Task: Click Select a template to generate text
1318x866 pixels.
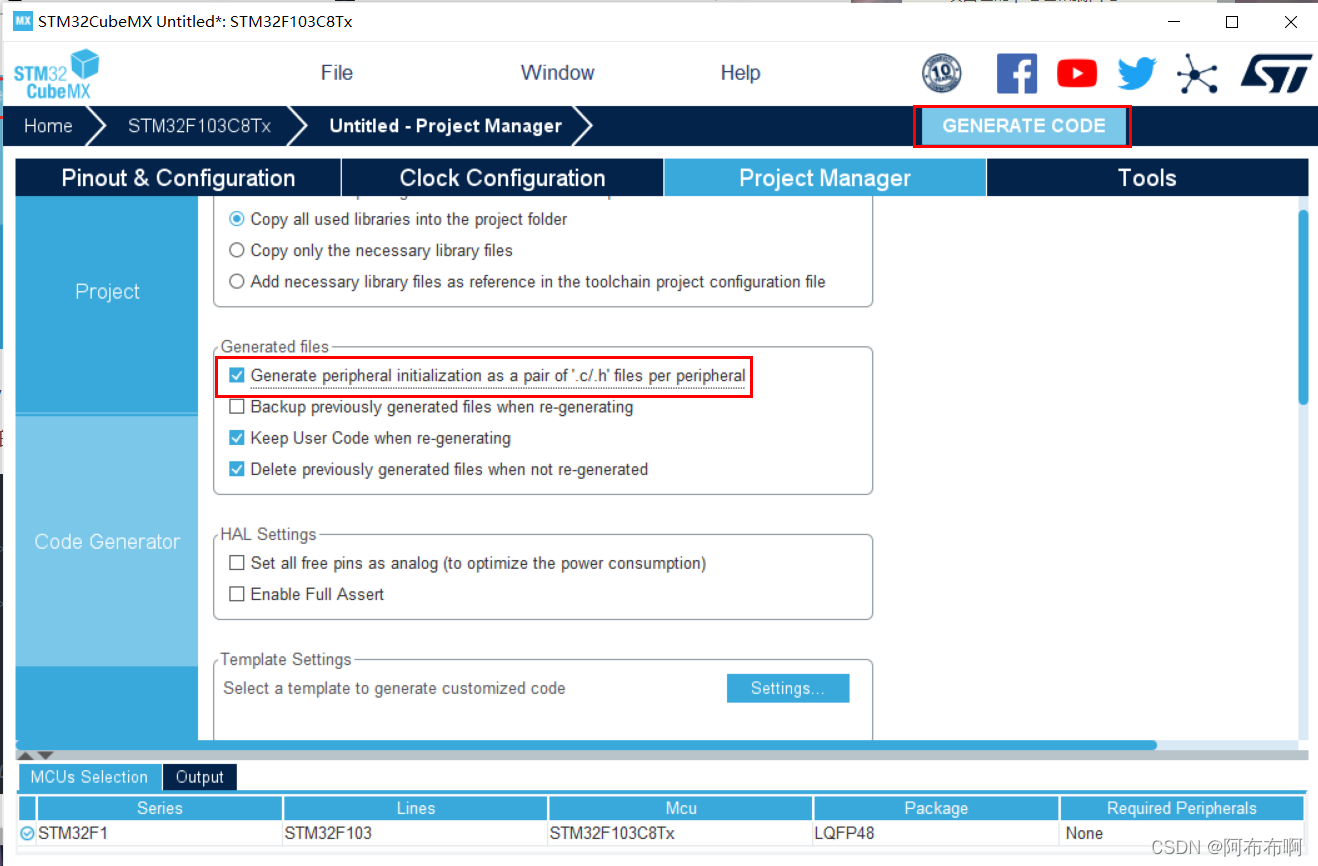Action: point(394,688)
